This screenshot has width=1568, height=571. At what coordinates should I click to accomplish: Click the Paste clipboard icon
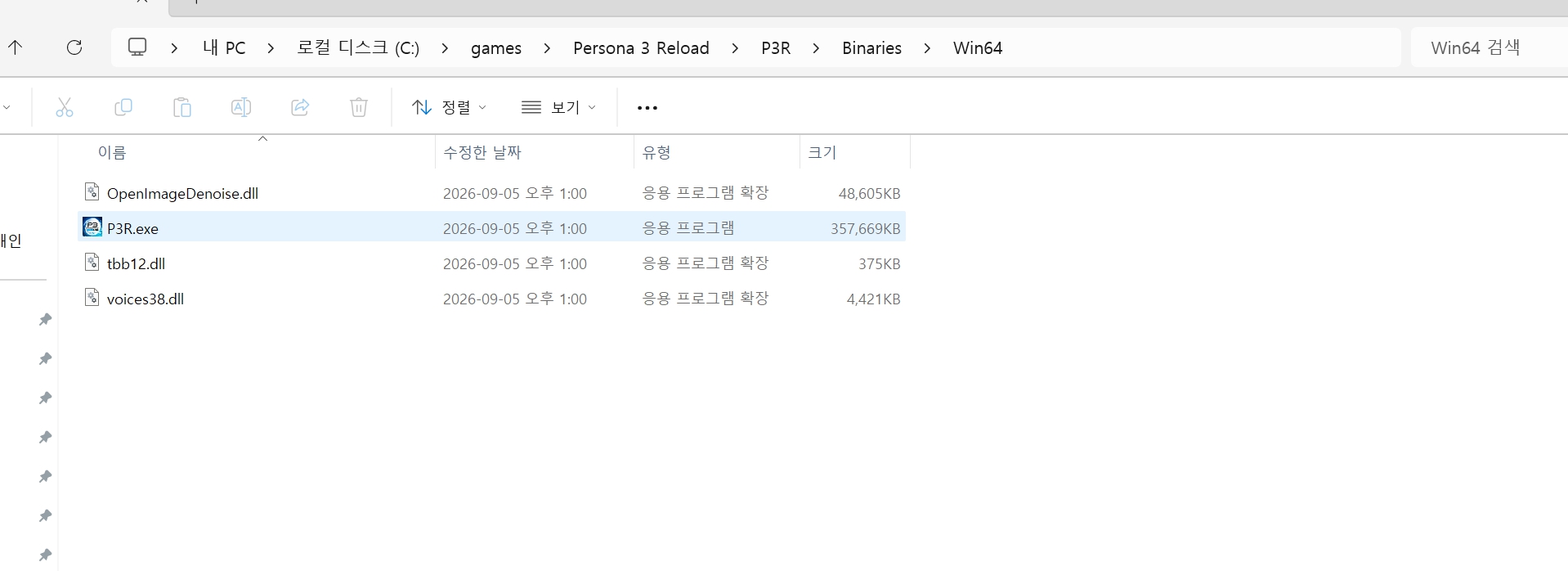(x=182, y=107)
